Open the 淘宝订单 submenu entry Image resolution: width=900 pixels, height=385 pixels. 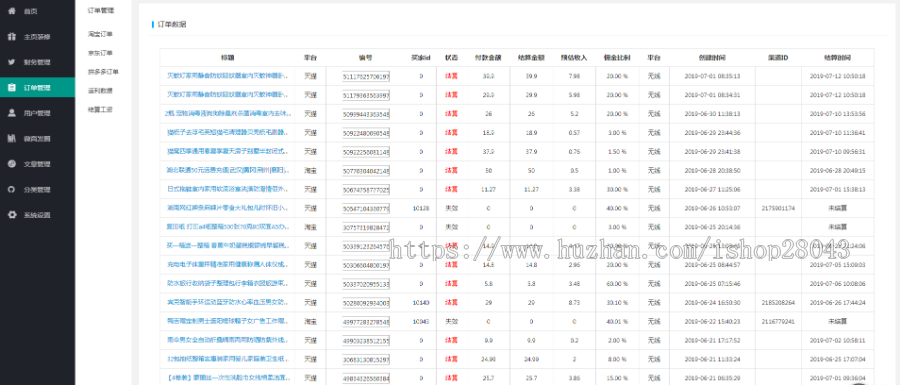pos(100,34)
